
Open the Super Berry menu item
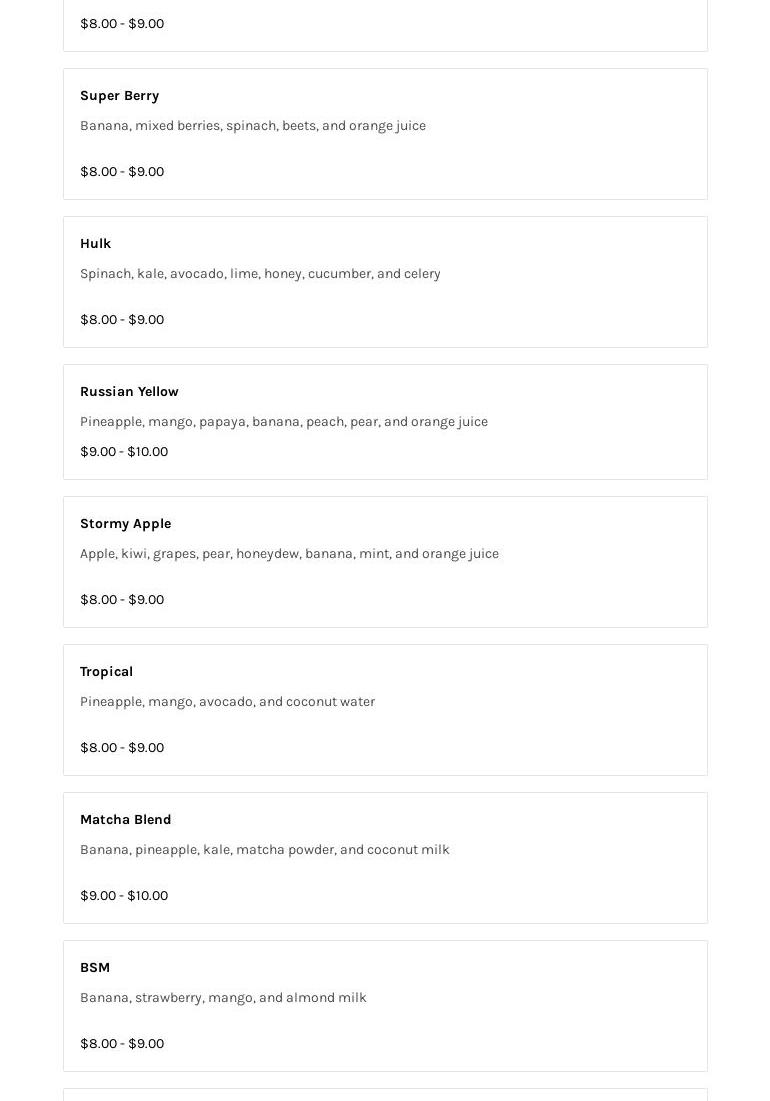tap(119, 96)
